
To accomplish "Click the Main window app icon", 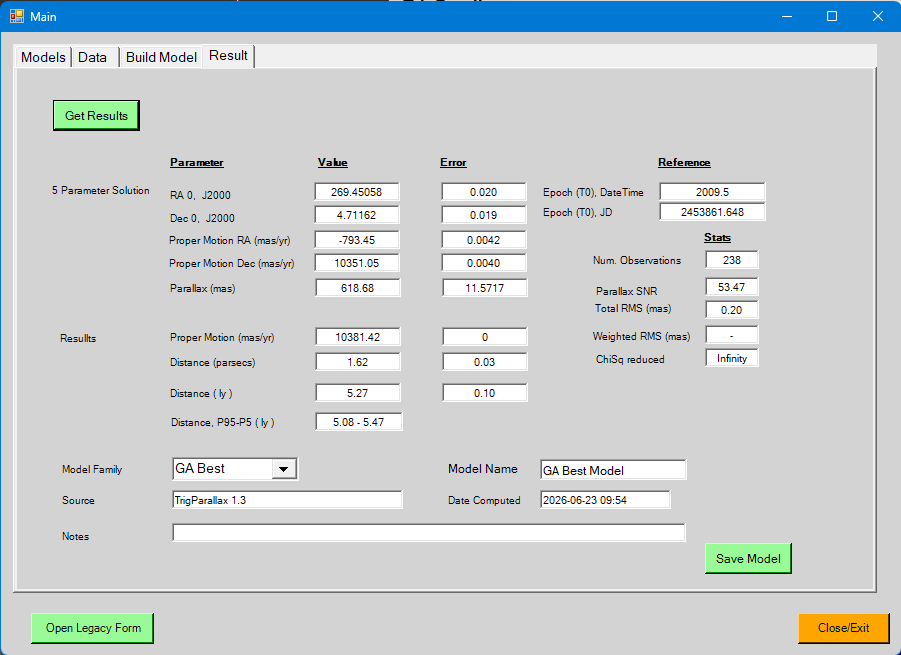I will pos(17,16).
